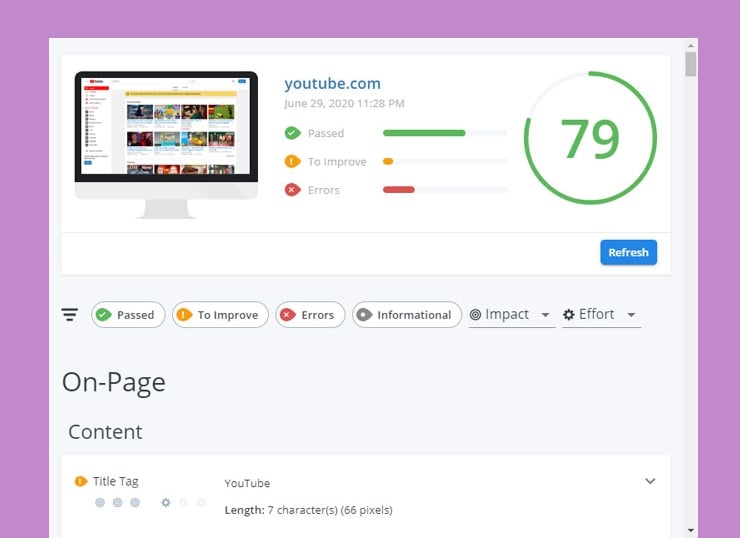
Task: Click the red Errors progress bar
Action: click(399, 190)
